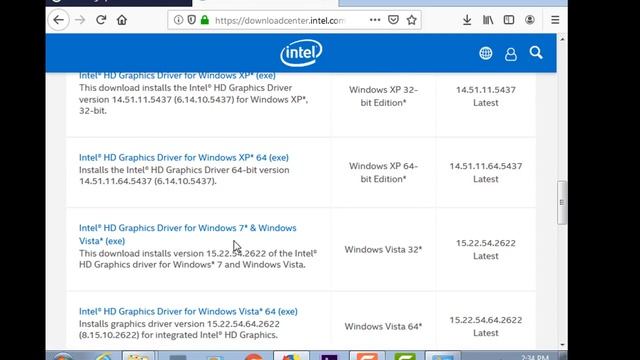
Task: Click the green padlock connection icon
Action: (205, 20)
